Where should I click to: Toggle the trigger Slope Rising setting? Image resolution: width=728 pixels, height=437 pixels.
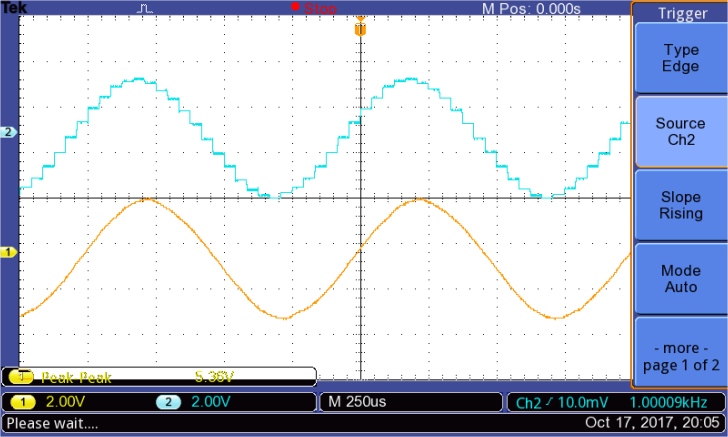(680, 206)
